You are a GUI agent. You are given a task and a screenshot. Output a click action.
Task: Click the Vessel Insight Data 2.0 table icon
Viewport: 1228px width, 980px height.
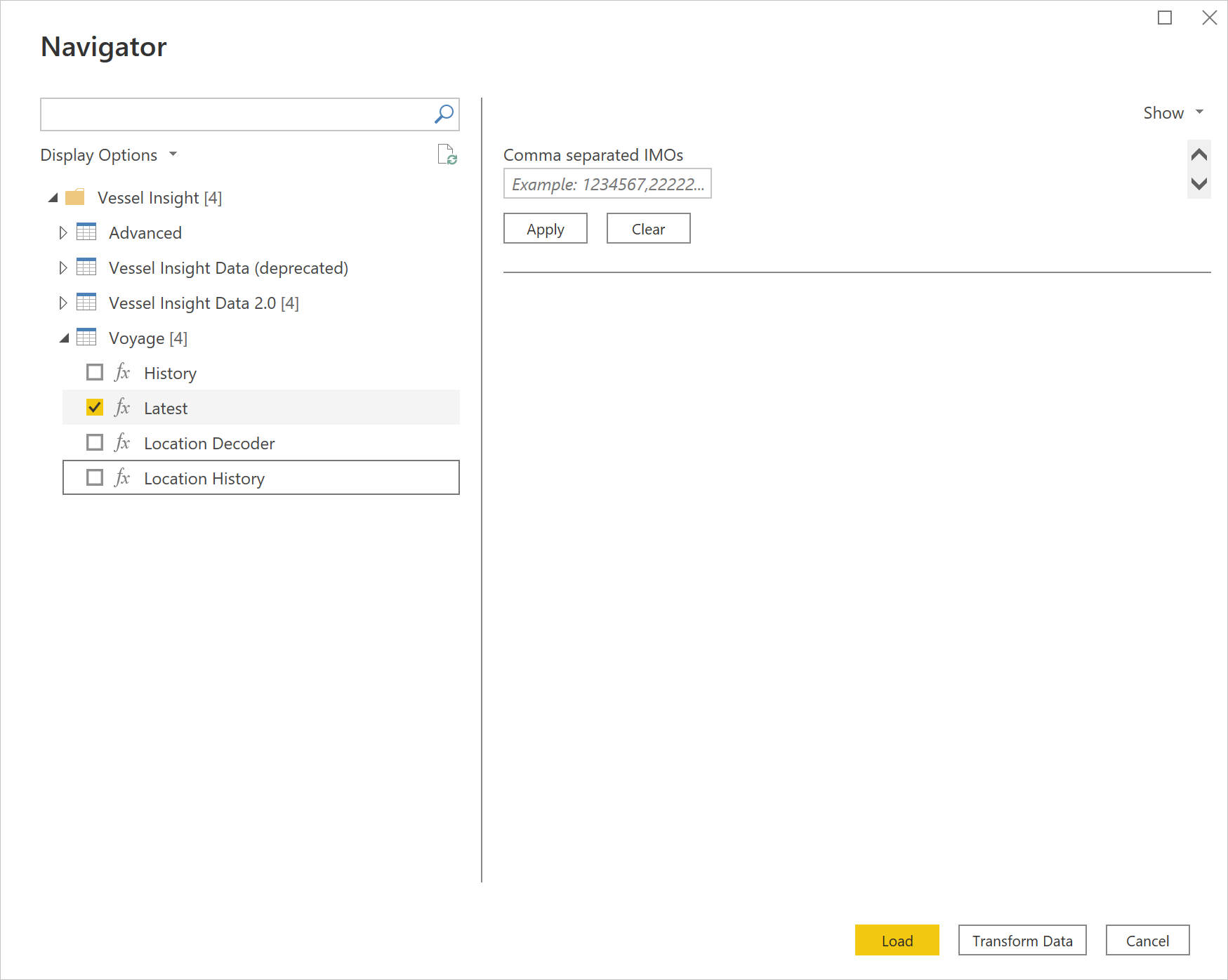click(x=86, y=302)
